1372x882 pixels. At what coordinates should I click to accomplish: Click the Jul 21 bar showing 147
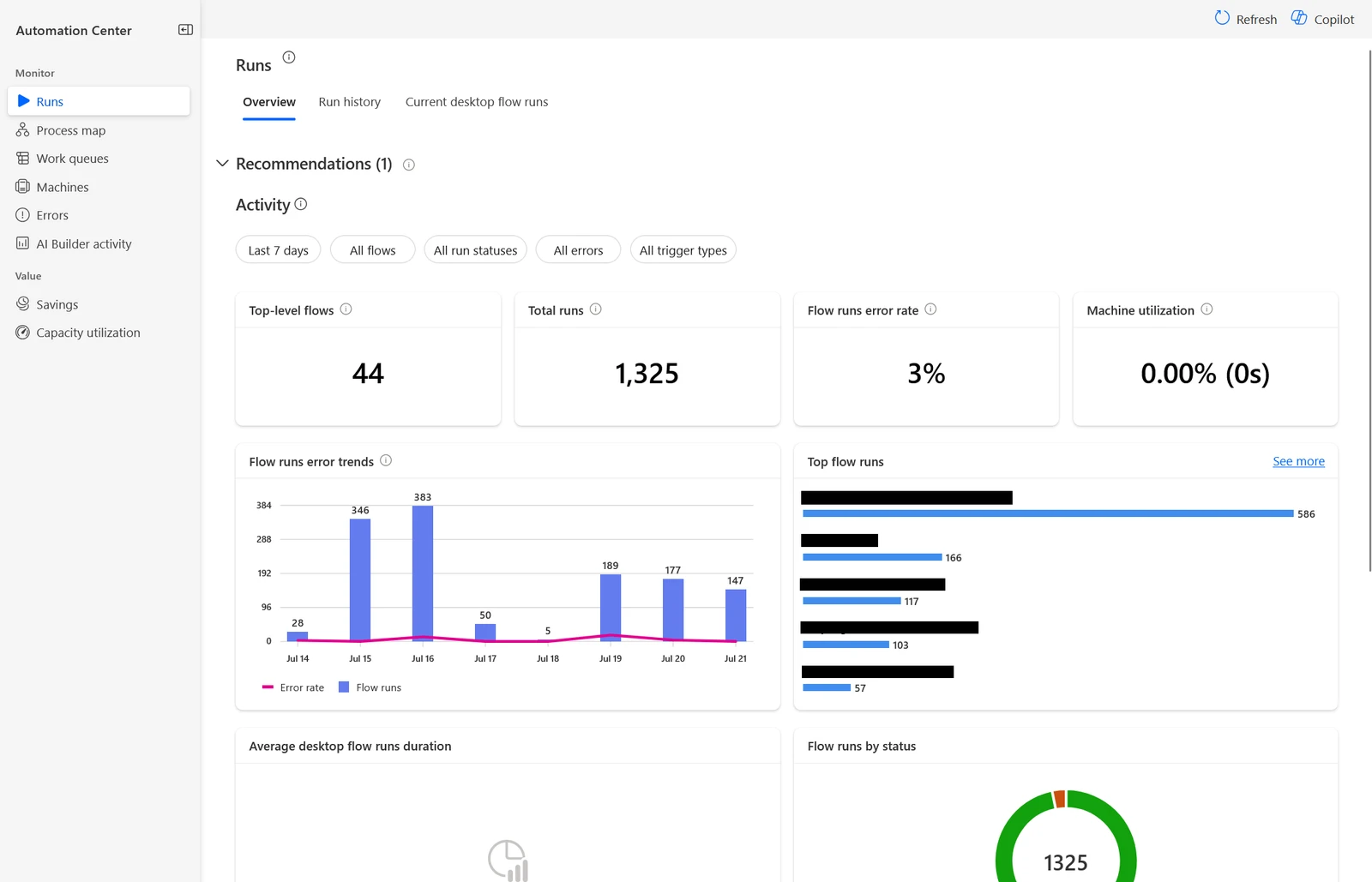(x=736, y=615)
